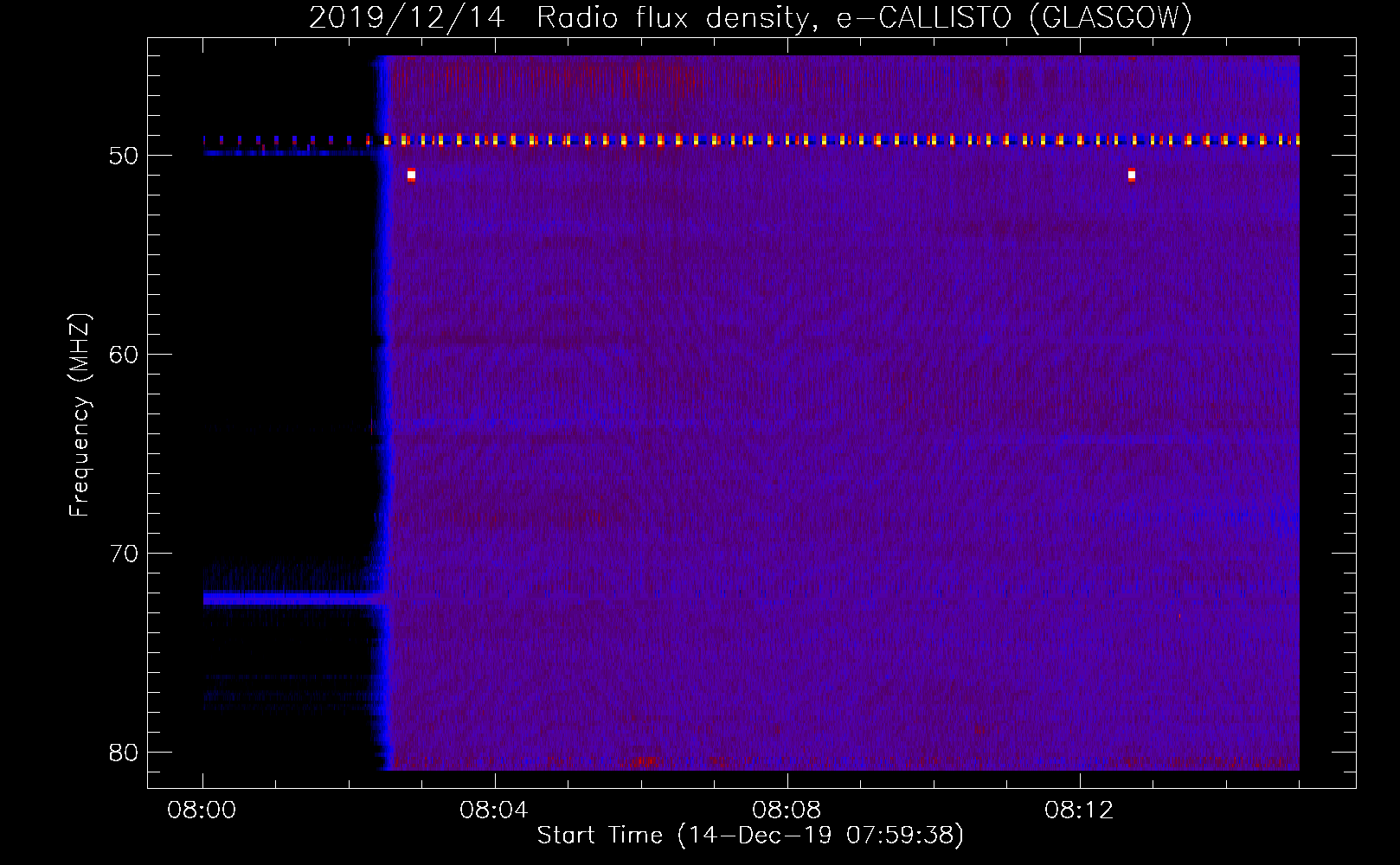
Task: Click the 08:12 time tick label
Action: tap(1079, 811)
